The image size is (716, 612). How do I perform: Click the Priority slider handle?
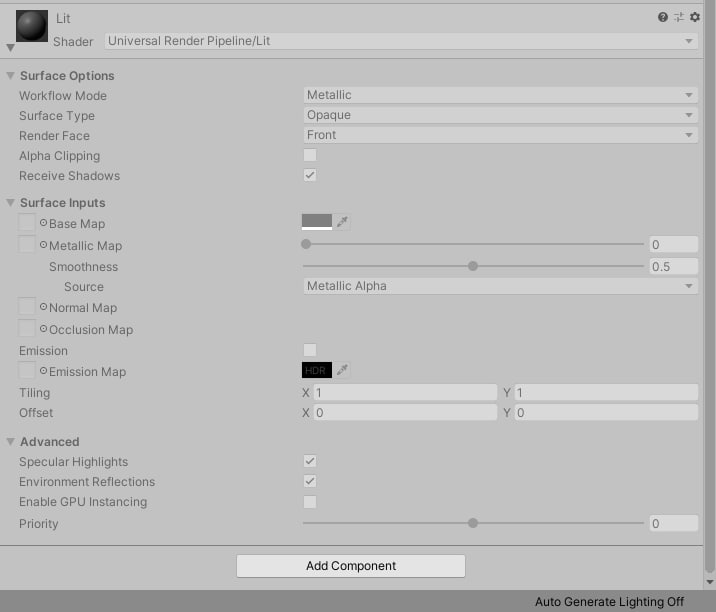pyautogui.click(x=473, y=523)
